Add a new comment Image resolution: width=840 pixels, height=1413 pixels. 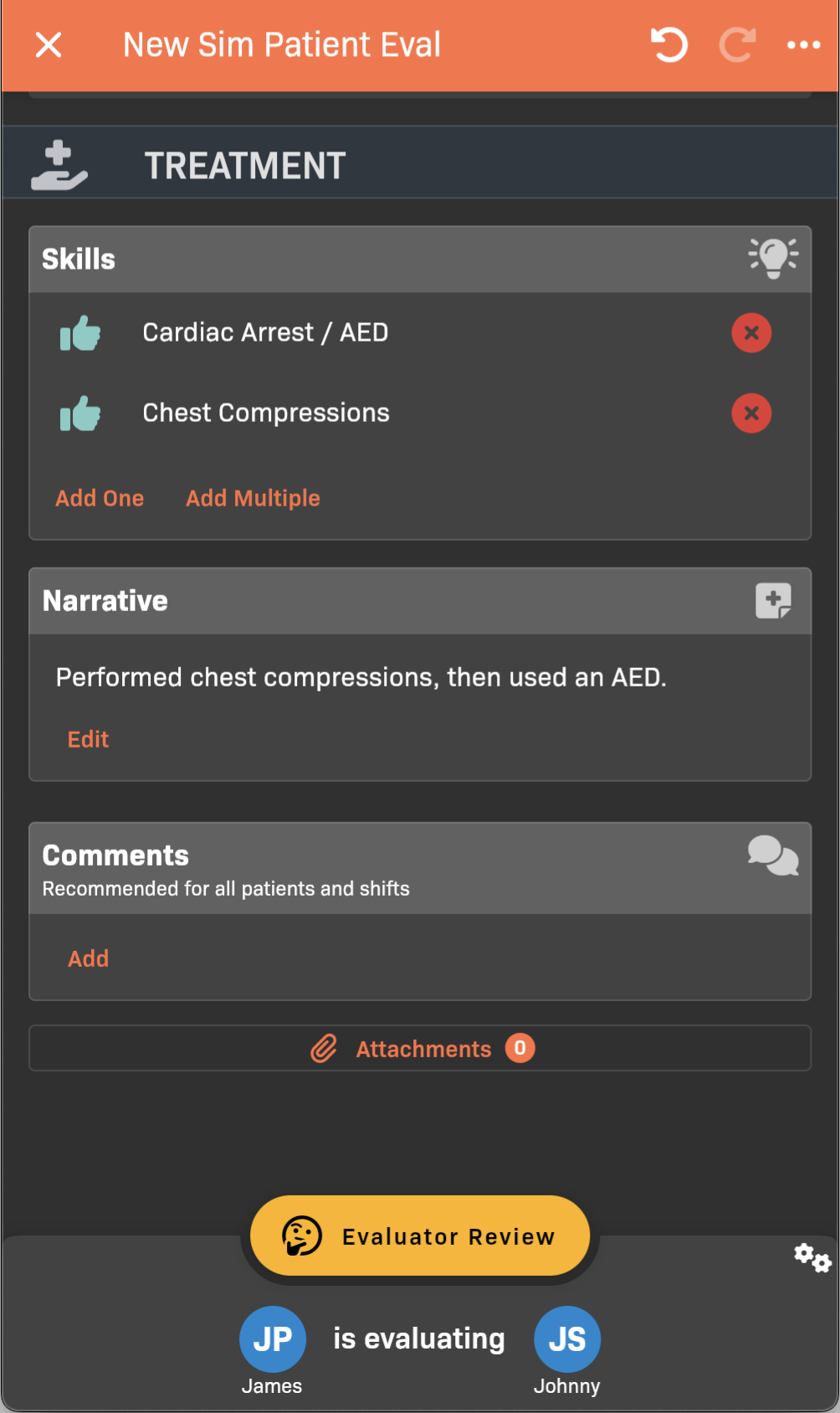88,958
